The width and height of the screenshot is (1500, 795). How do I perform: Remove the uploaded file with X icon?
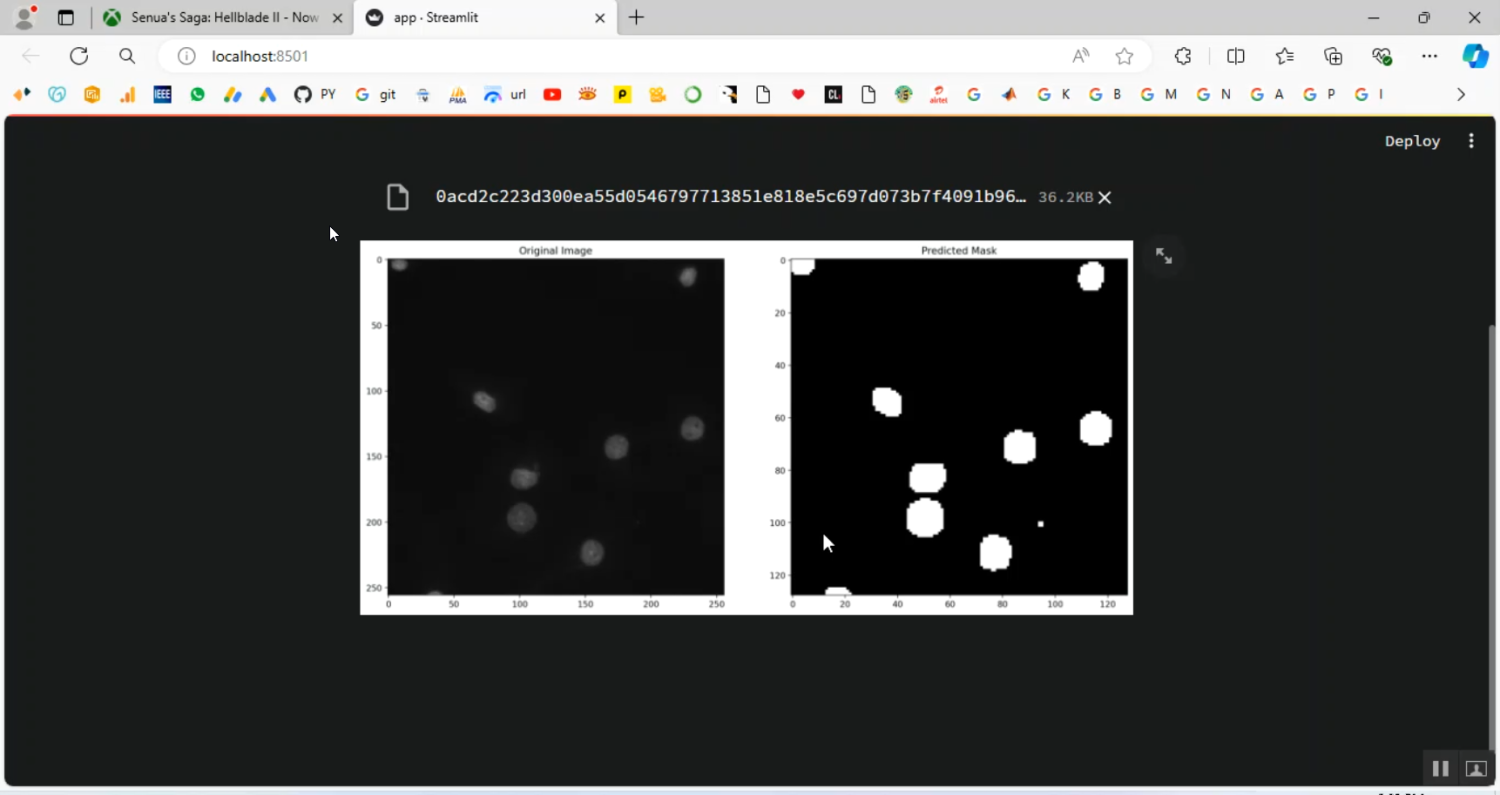tap(1105, 198)
